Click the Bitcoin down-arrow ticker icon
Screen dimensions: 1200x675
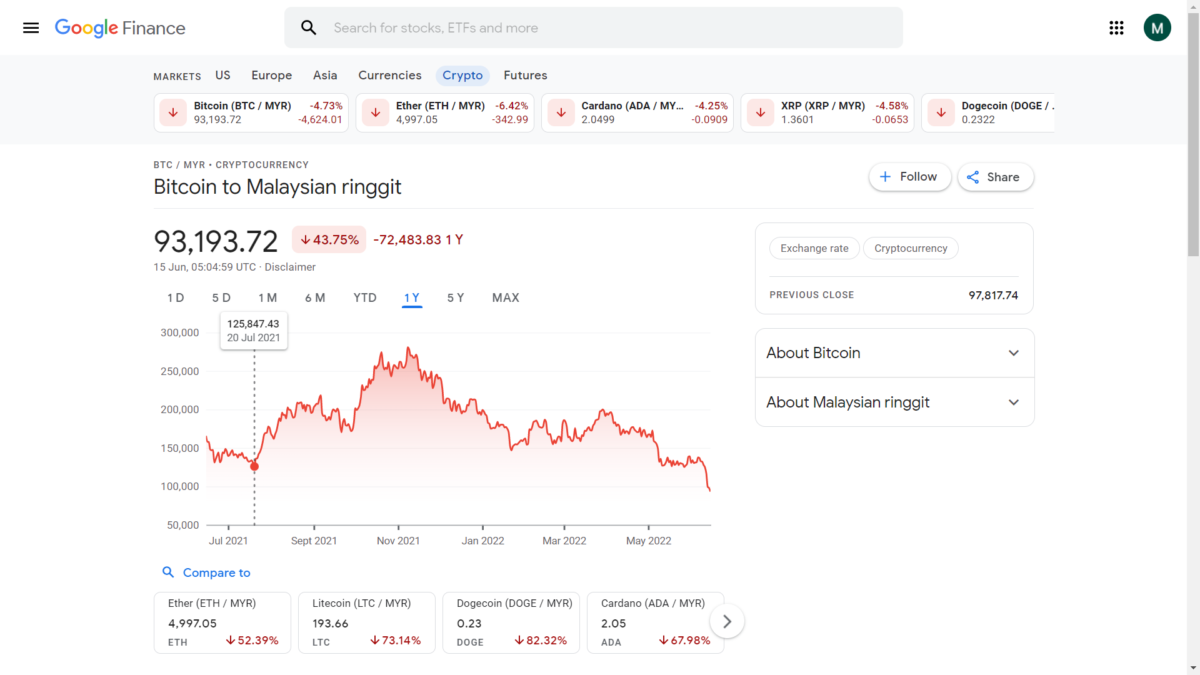pyautogui.click(x=173, y=113)
